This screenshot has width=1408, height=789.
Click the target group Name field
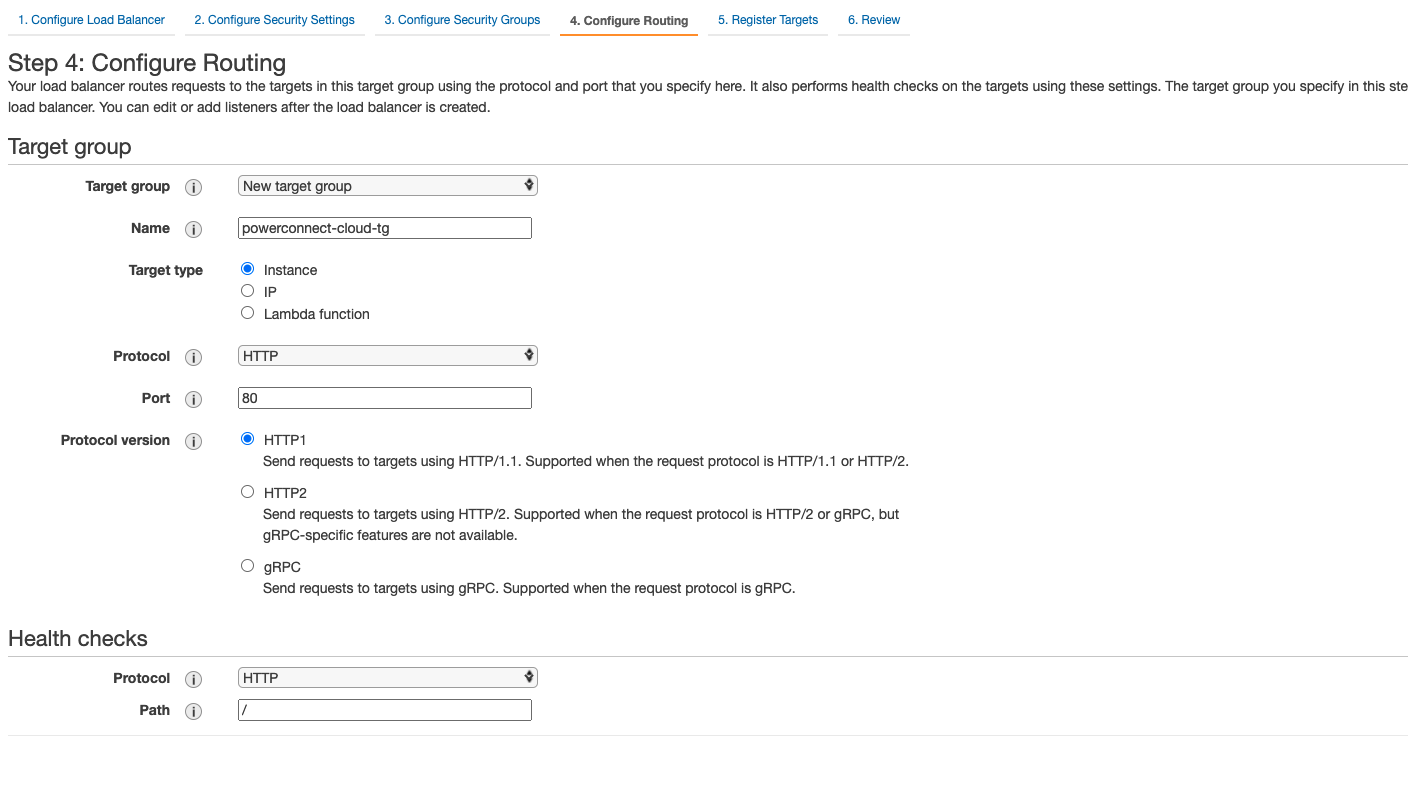(x=385, y=228)
